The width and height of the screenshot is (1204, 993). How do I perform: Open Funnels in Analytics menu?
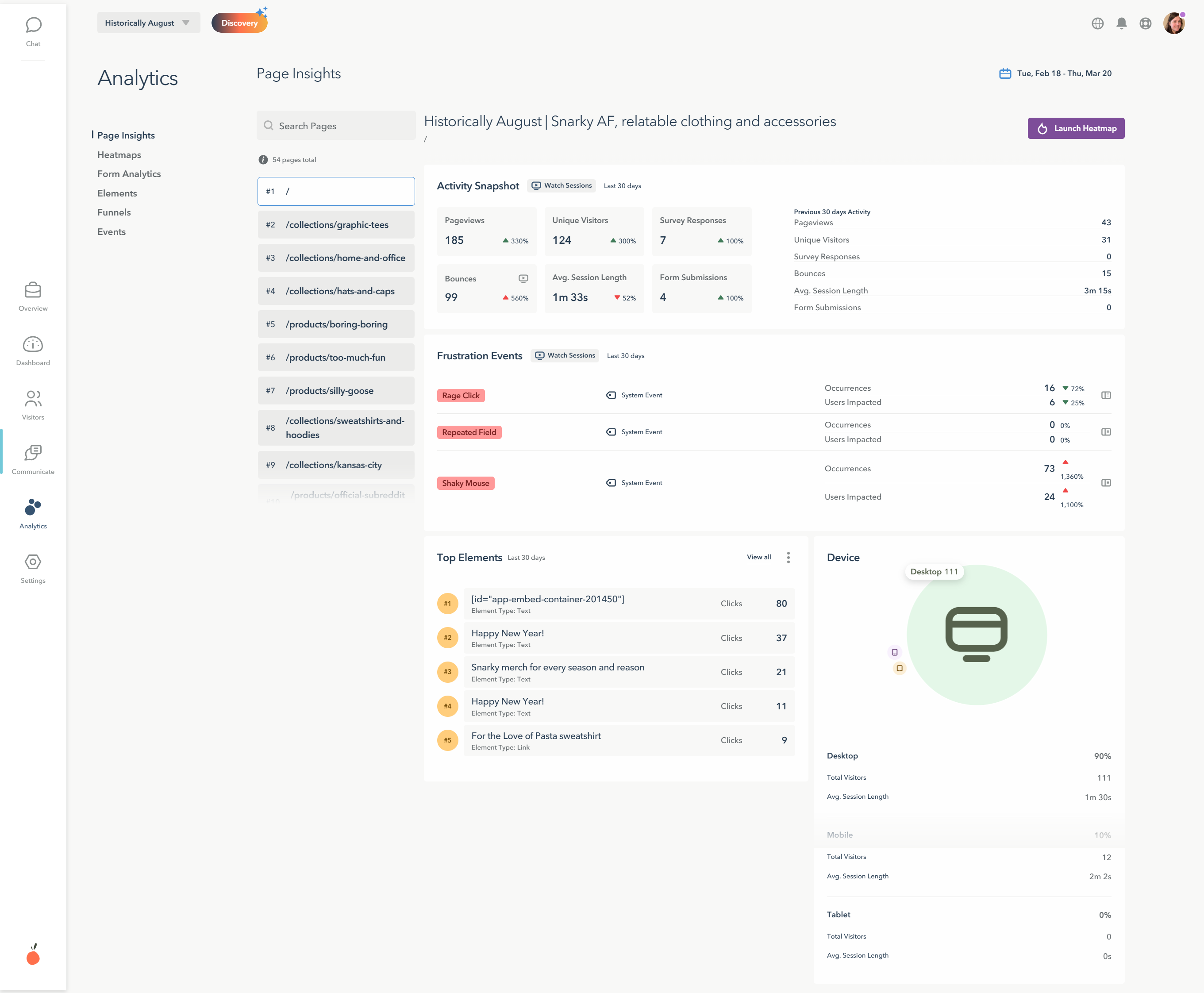pyautogui.click(x=114, y=212)
